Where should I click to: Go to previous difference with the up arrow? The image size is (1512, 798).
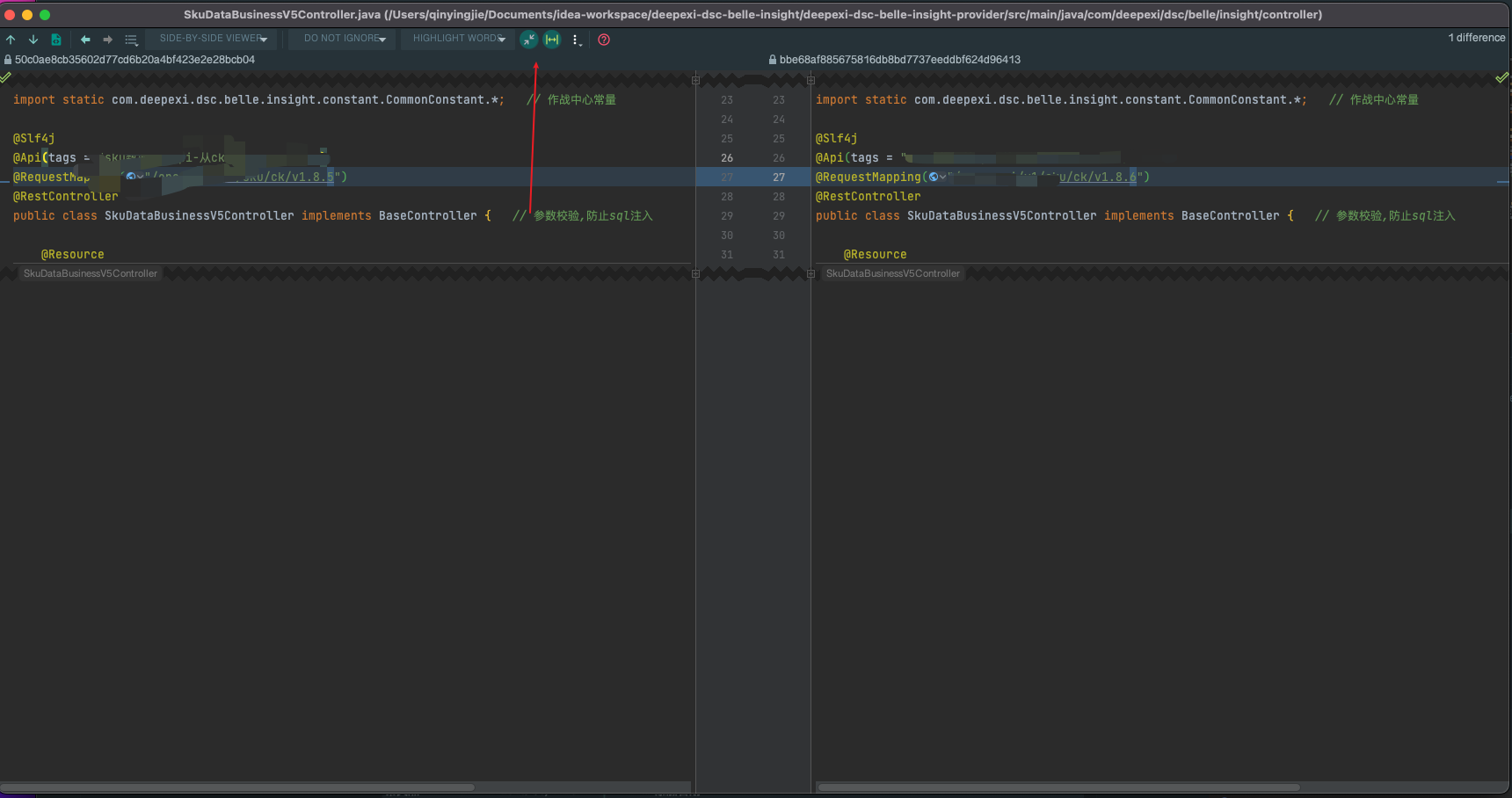[11, 40]
